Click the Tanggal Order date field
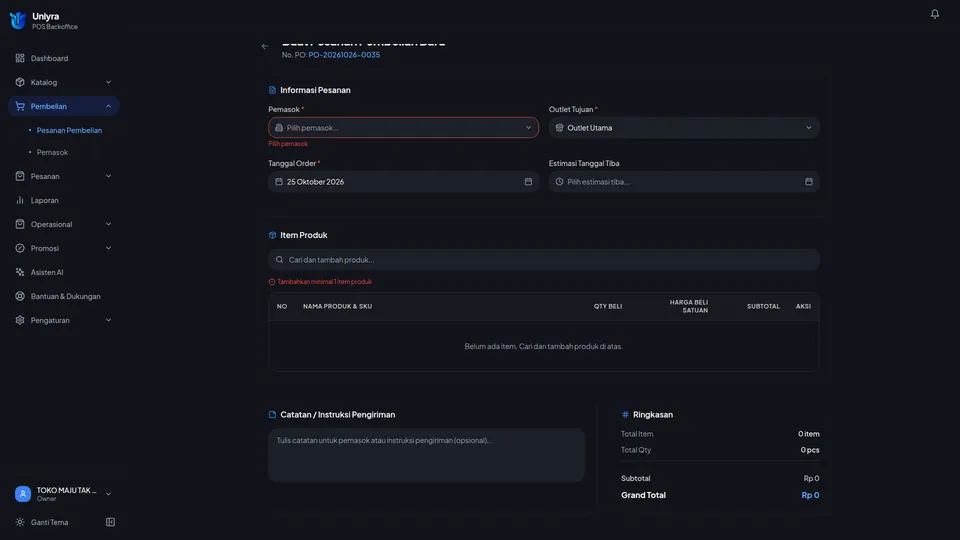The width and height of the screenshot is (960, 540). [403, 182]
